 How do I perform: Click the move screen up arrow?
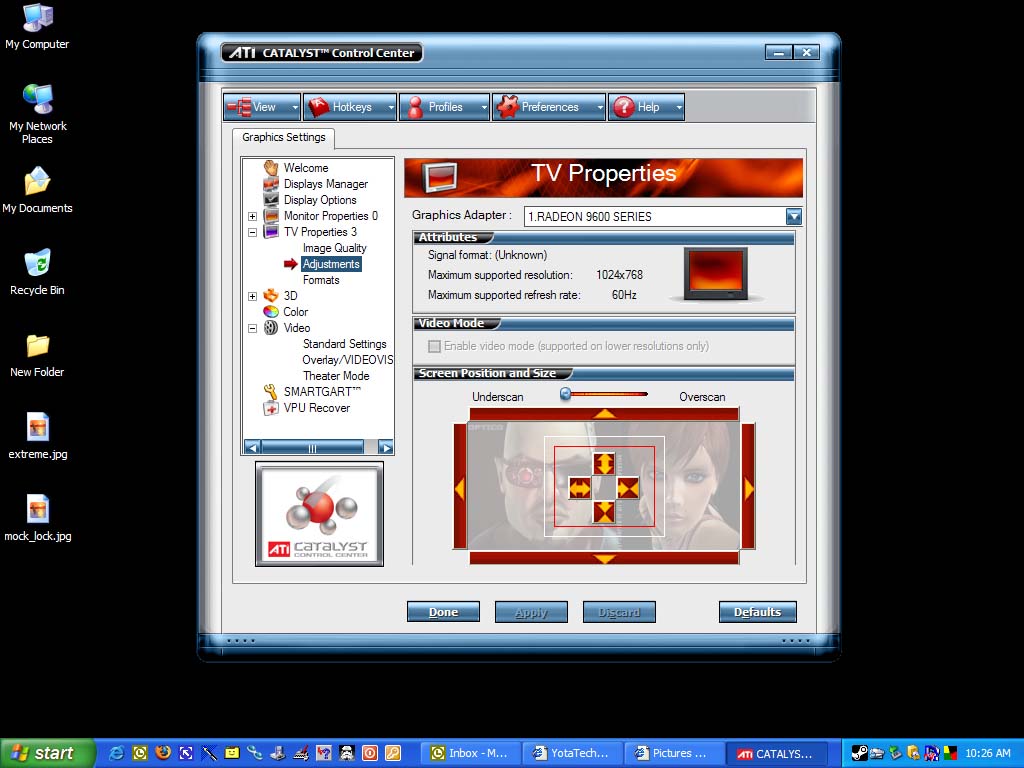(x=605, y=414)
